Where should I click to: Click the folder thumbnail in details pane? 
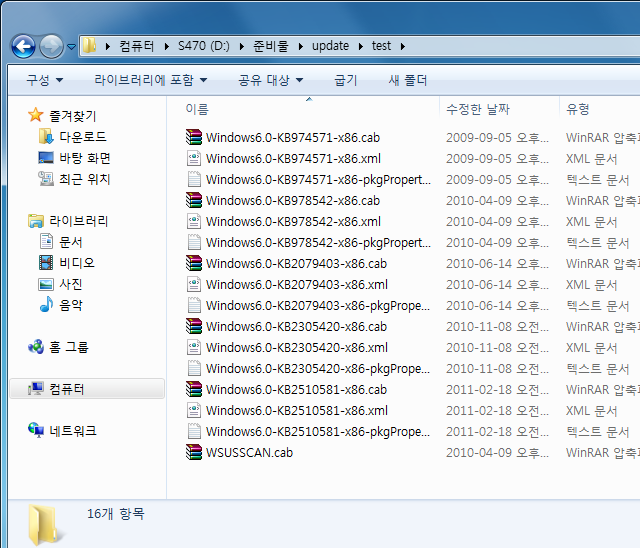(x=44, y=525)
